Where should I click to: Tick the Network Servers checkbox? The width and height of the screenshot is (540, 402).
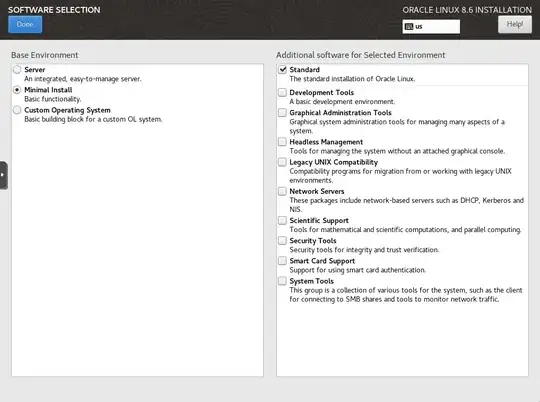coord(282,191)
